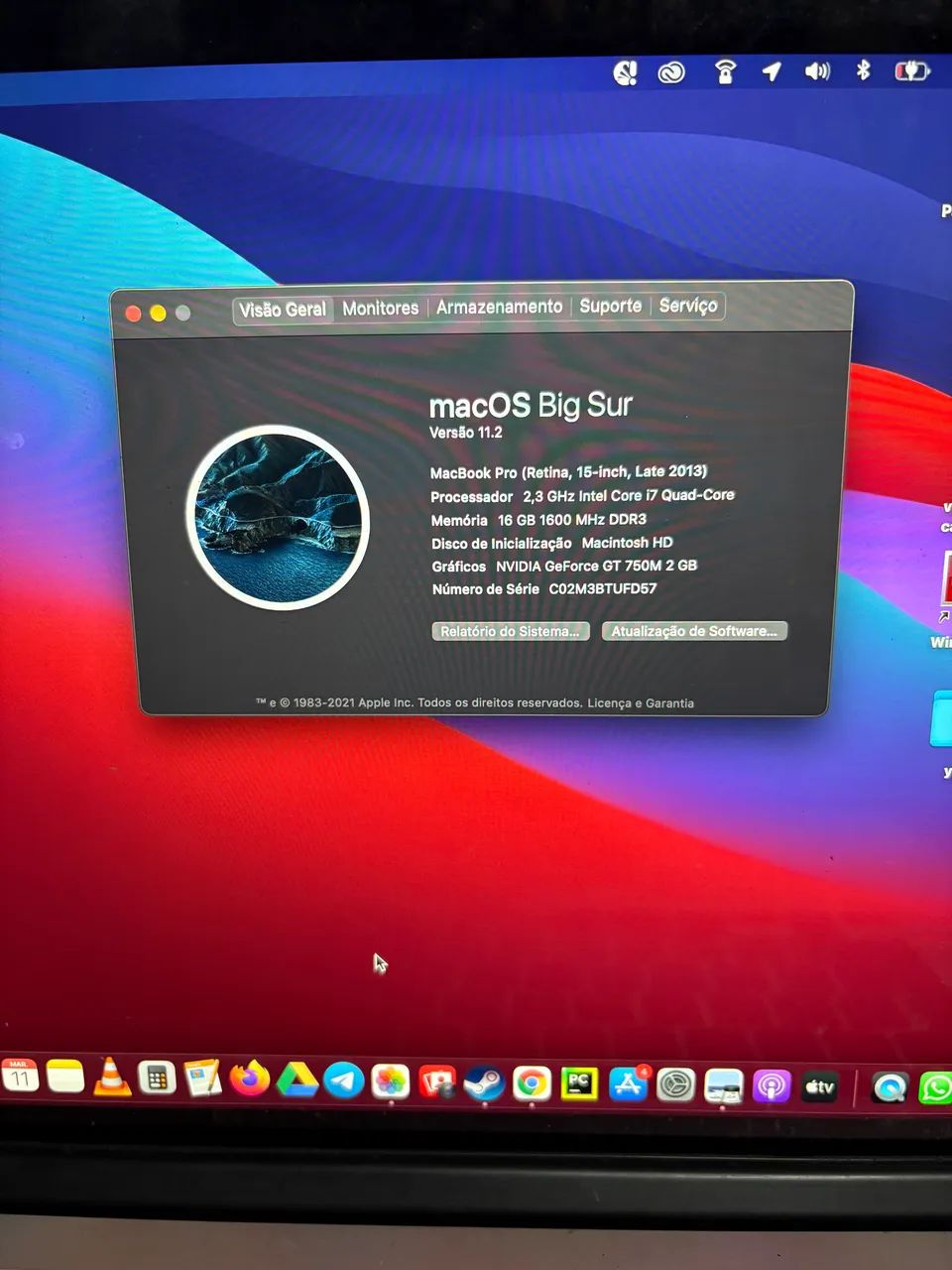Click the Versão 11.2 version text
This screenshot has height=1270, width=952.
point(466,433)
